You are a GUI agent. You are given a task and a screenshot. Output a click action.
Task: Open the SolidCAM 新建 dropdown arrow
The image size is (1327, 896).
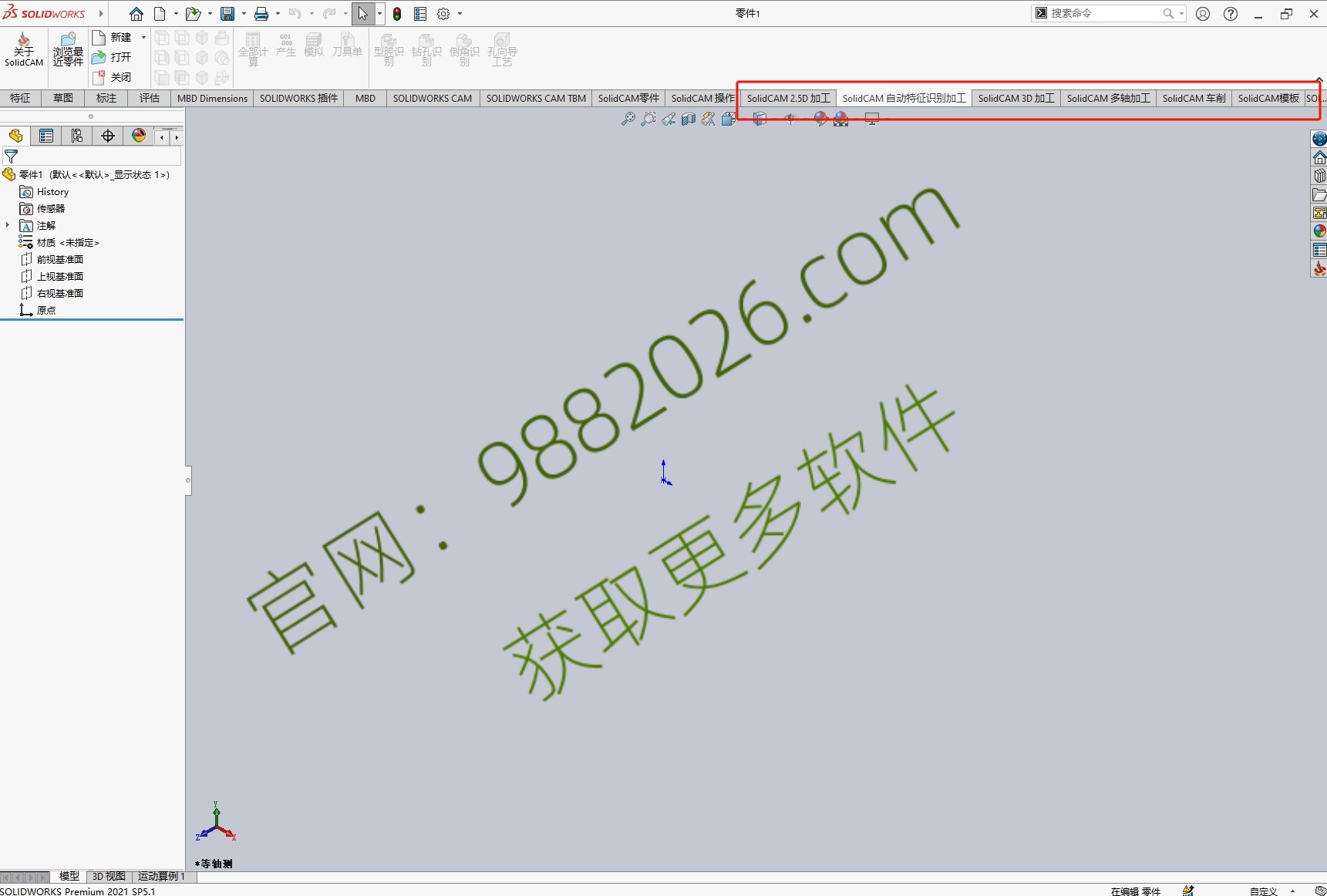pos(143,37)
